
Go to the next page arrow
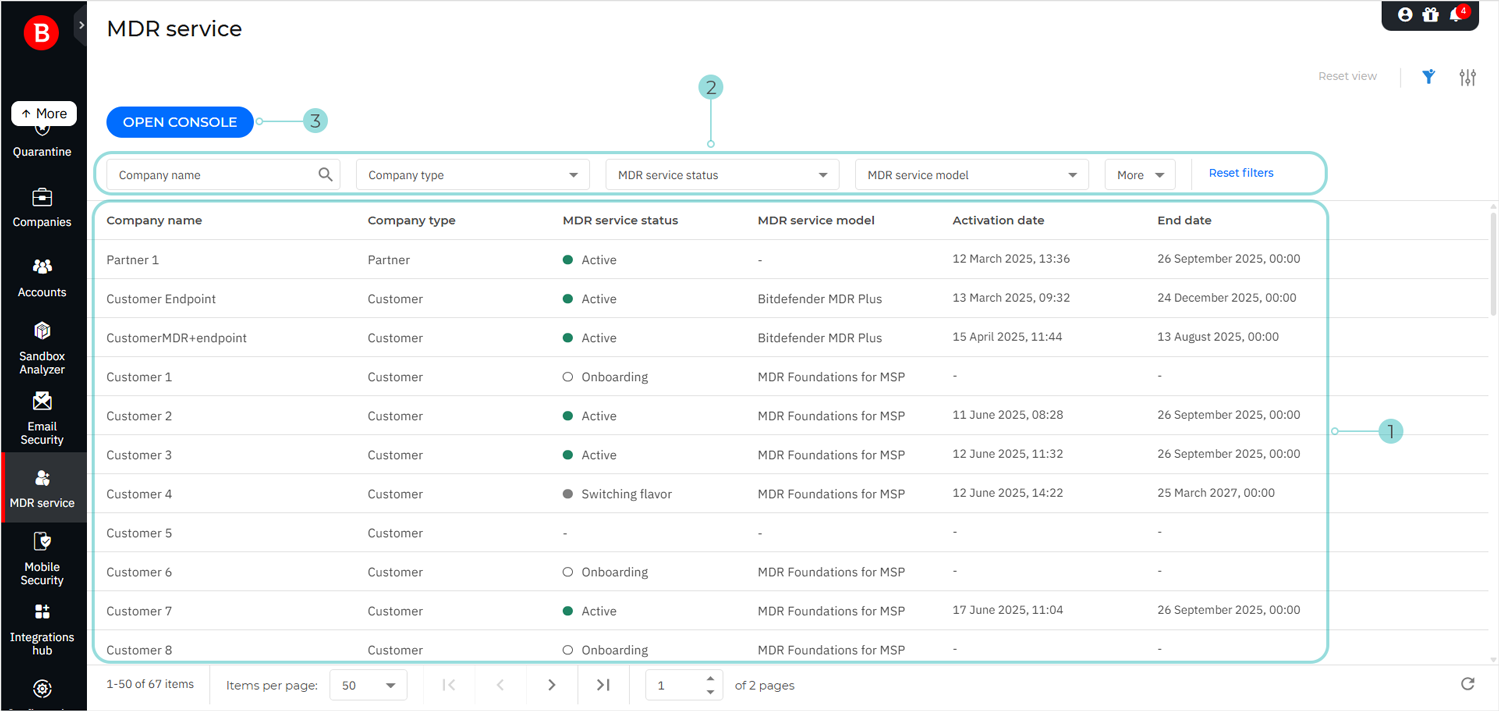[x=552, y=685]
